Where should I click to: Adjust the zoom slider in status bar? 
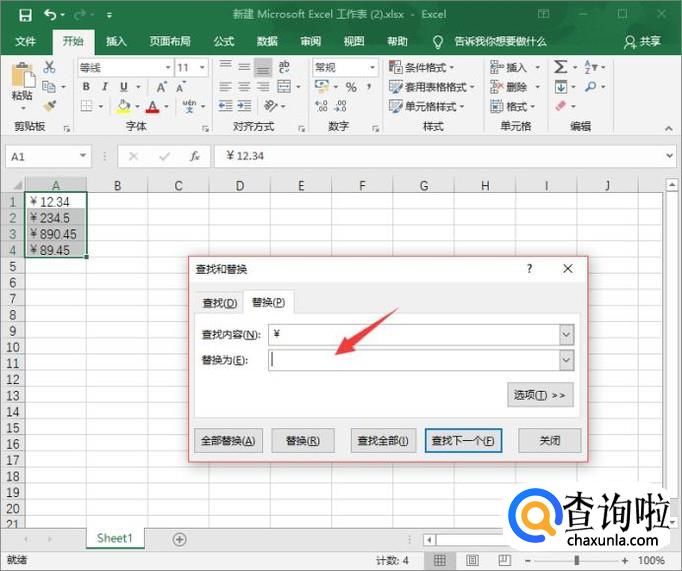577,560
